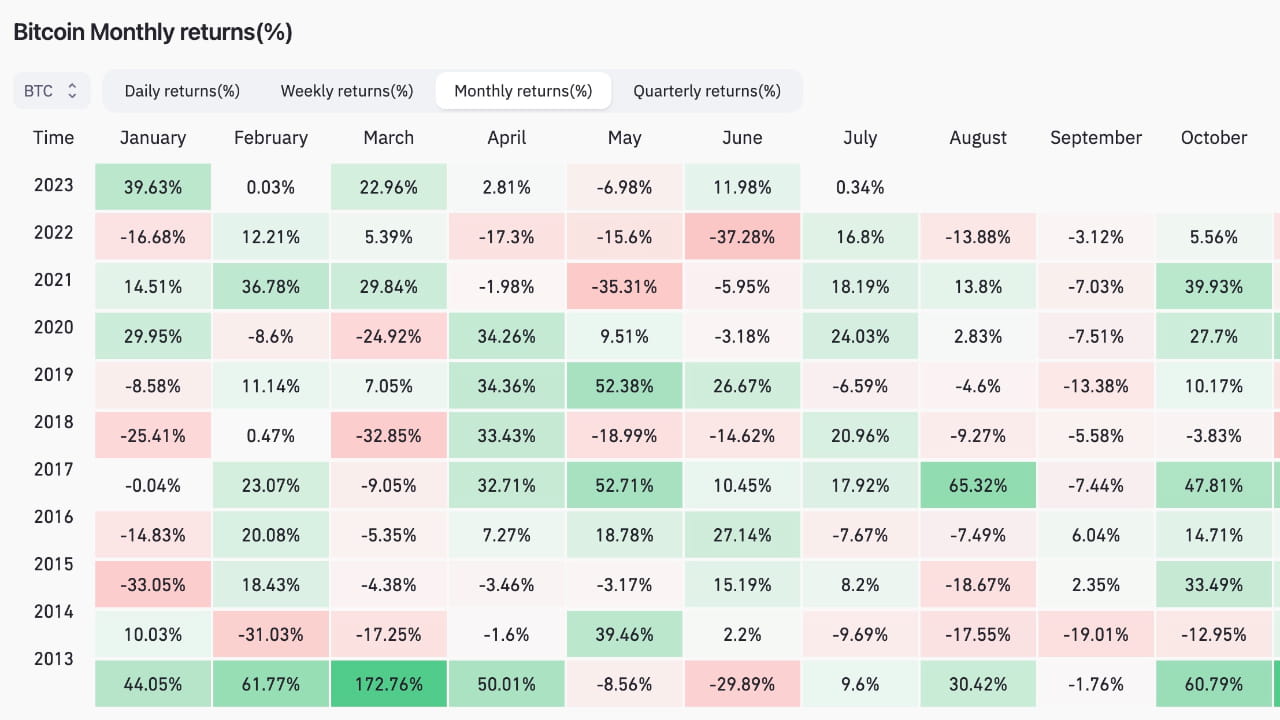Screen dimensions: 1280x720
Task: Click the 2013 year label
Action: (x=53, y=658)
